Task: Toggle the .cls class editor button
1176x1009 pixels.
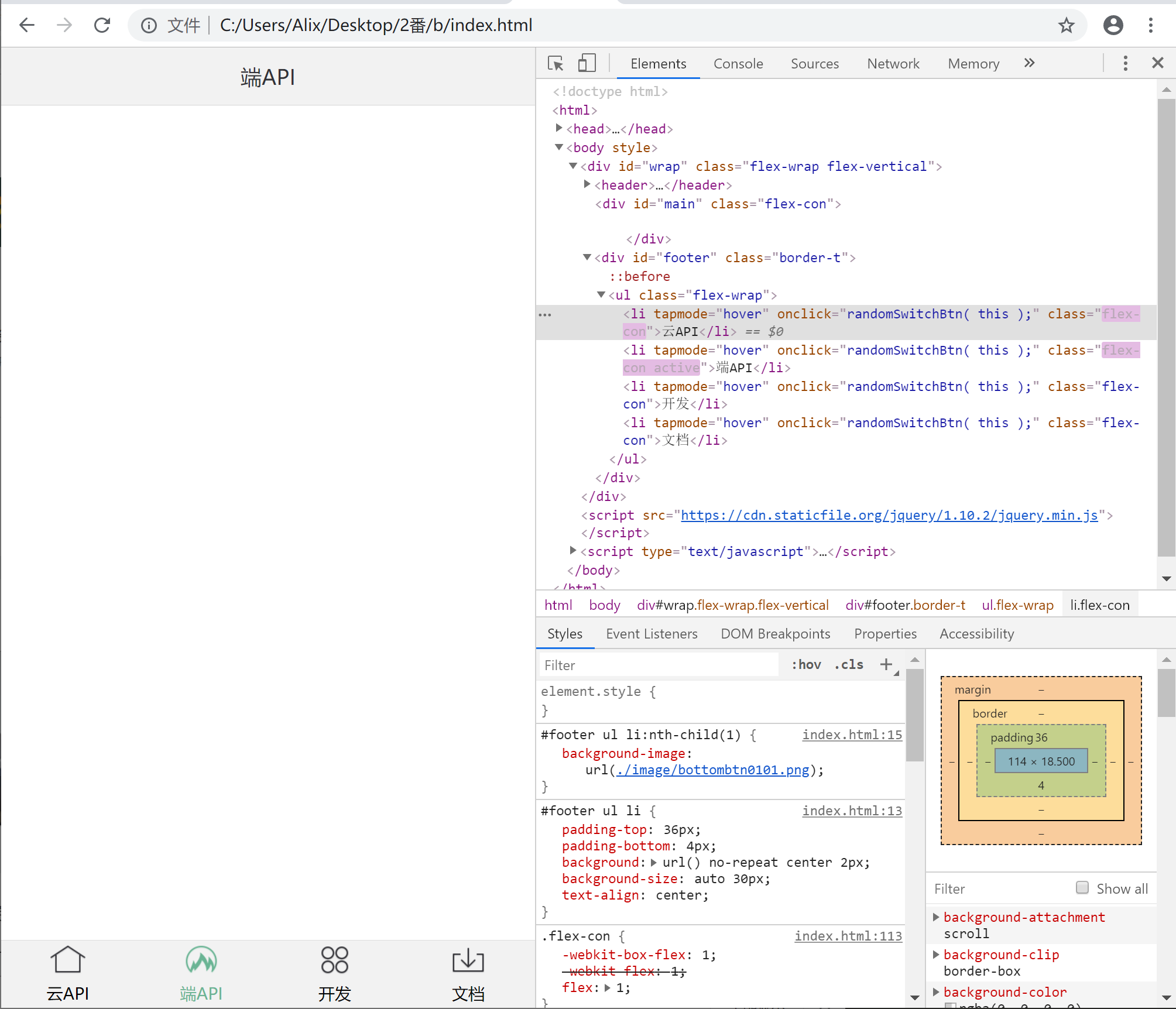Action: (849, 665)
